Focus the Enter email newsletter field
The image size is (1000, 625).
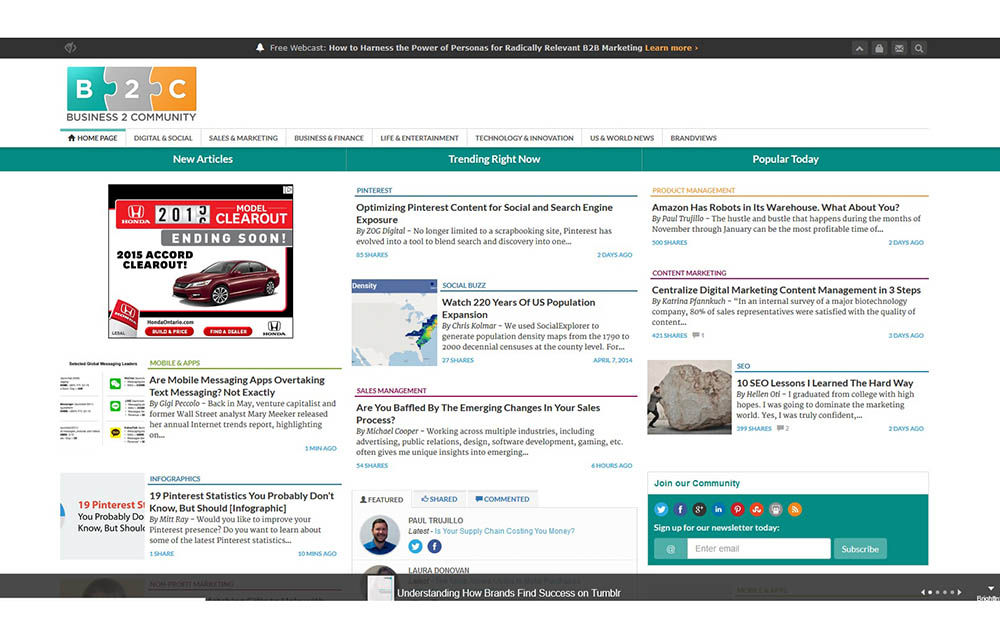[x=759, y=549]
